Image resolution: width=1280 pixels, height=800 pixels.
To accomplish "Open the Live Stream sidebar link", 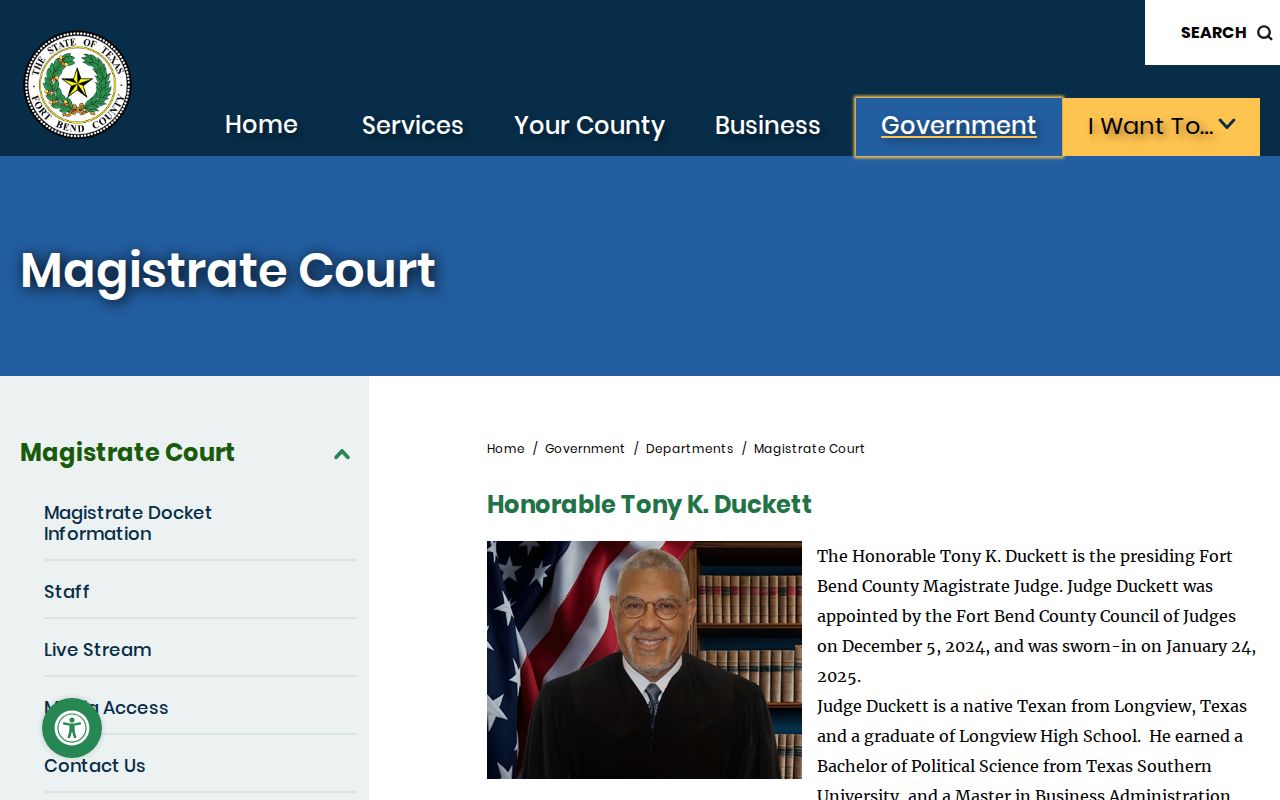I will [98, 650].
